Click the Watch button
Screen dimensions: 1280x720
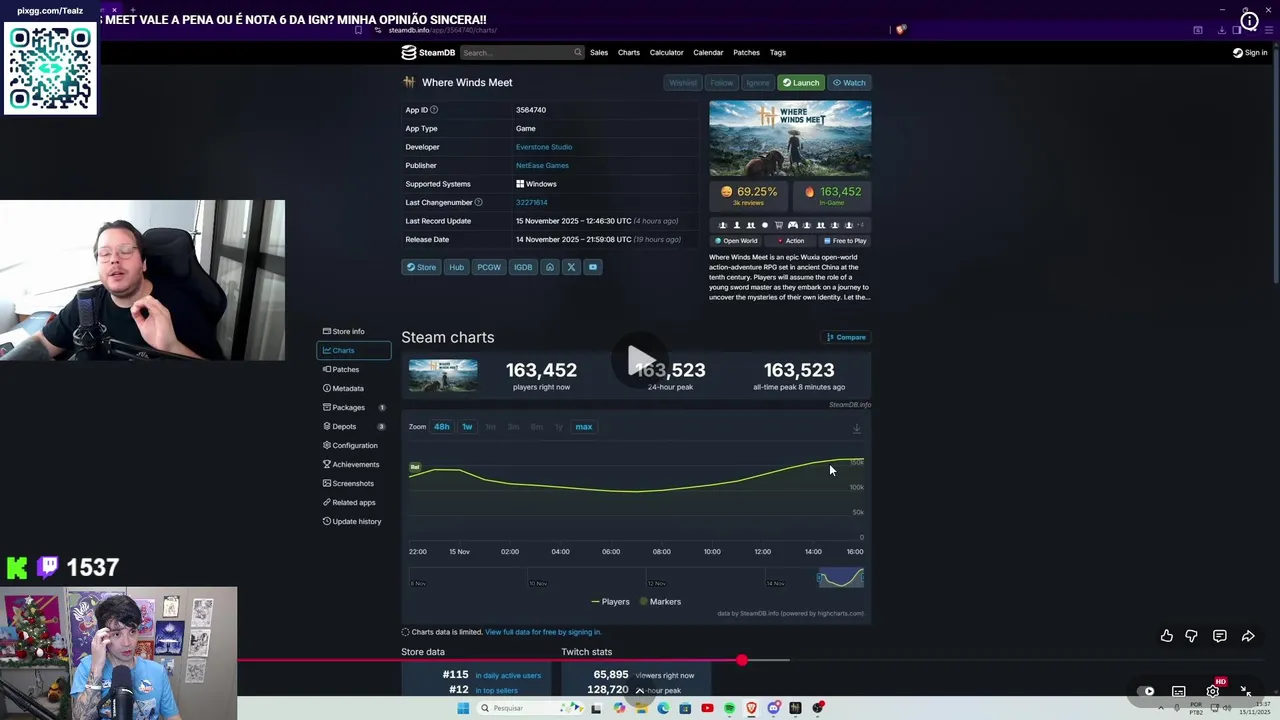[849, 83]
